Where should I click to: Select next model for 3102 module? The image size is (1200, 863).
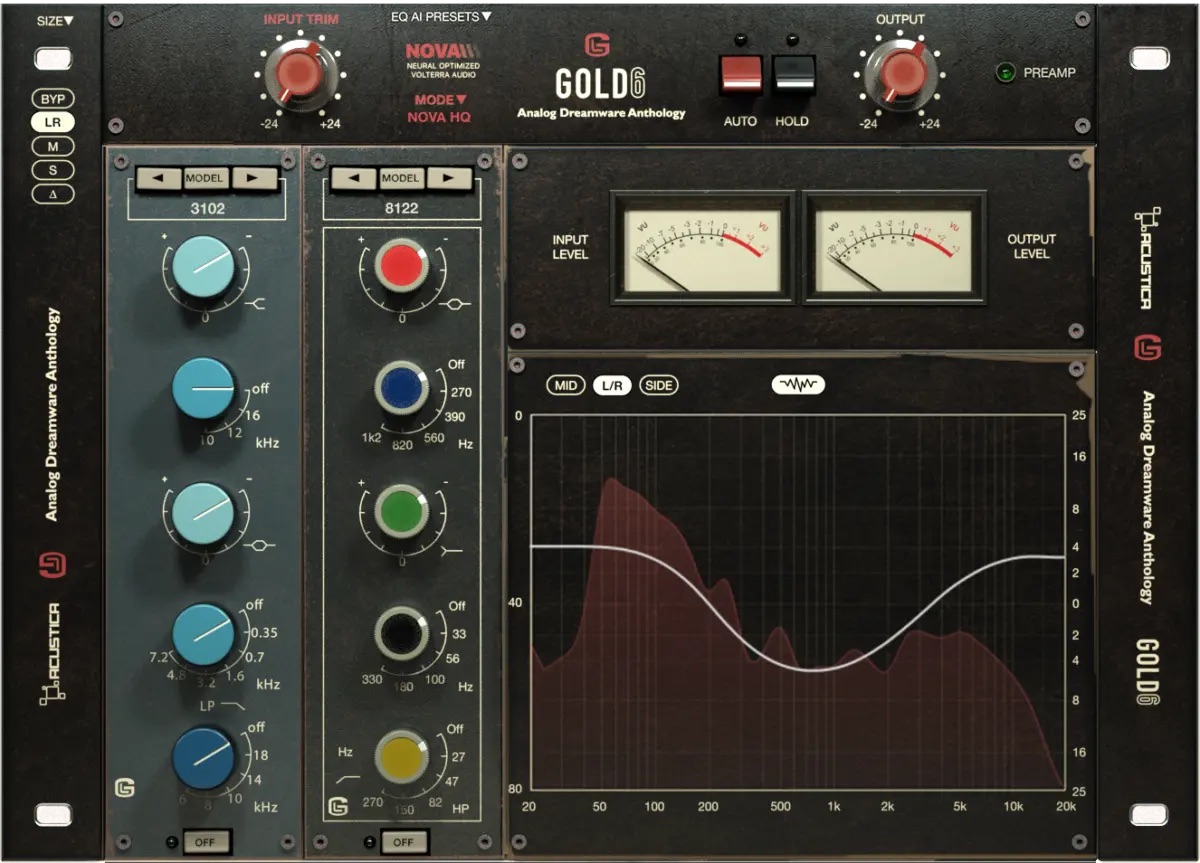point(253,178)
